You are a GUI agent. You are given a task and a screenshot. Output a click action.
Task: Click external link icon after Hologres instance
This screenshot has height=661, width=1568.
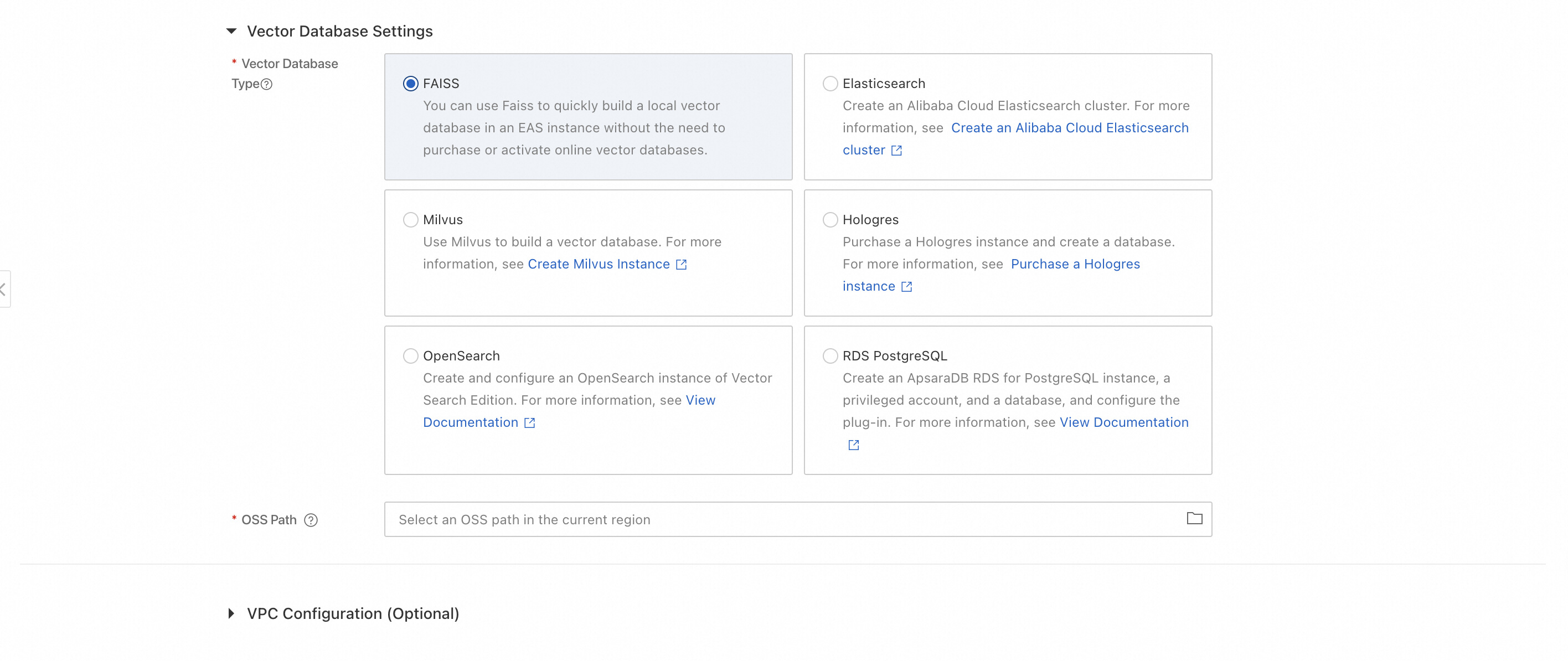(x=906, y=287)
